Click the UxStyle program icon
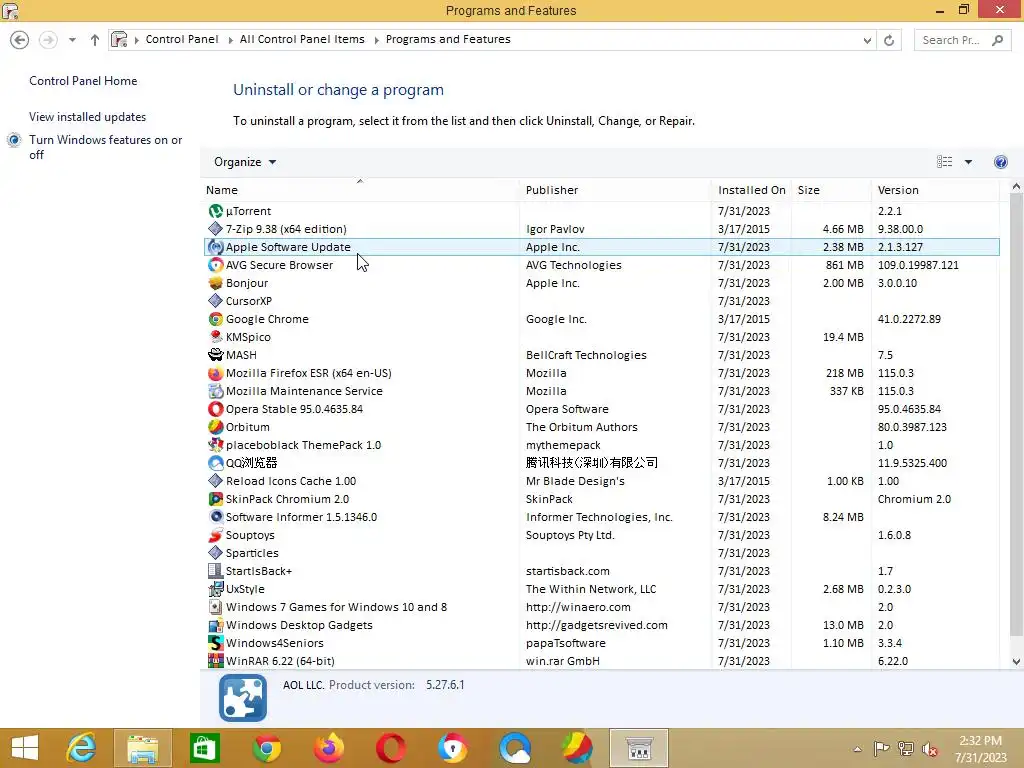Screen dimensions: 1024x768 [x=216, y=589]
